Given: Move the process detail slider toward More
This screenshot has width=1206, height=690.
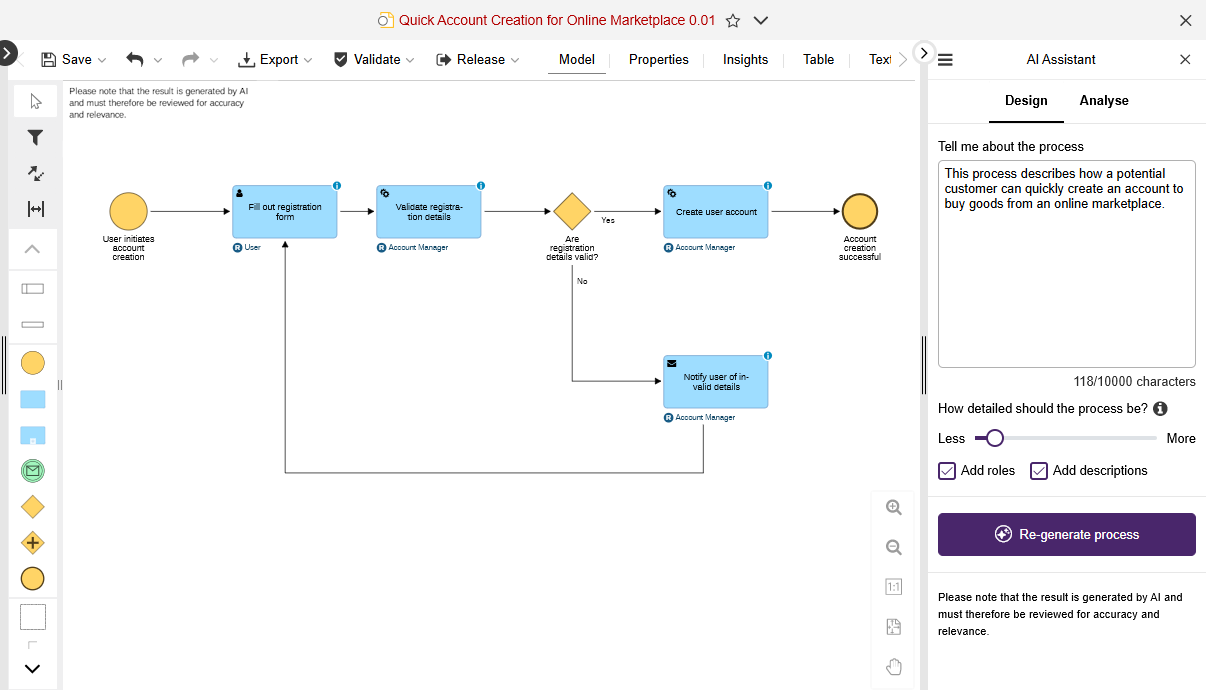Looking at the screenshot, I should 1100,438.
